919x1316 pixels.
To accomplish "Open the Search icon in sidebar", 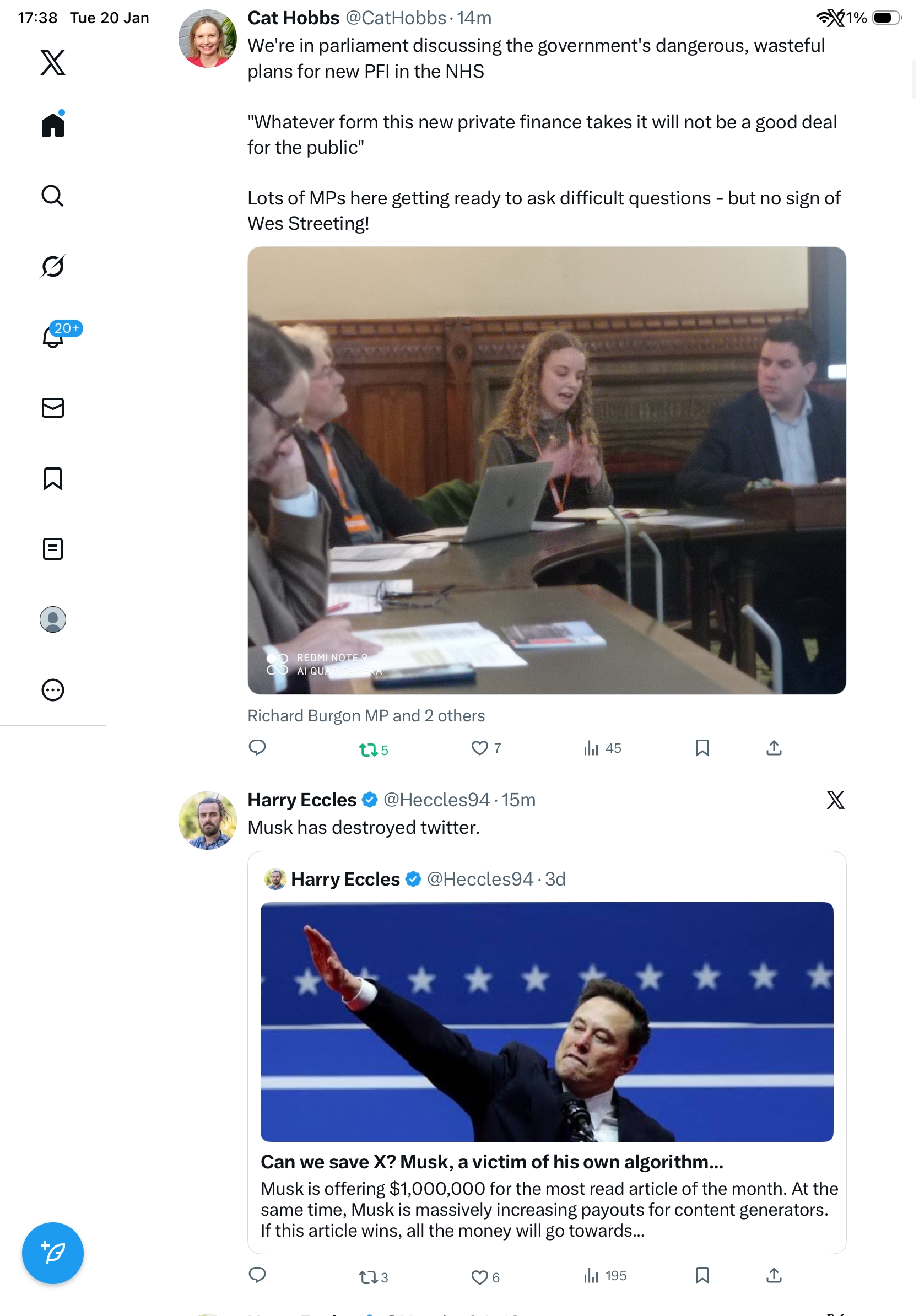I will coord(53,196).
